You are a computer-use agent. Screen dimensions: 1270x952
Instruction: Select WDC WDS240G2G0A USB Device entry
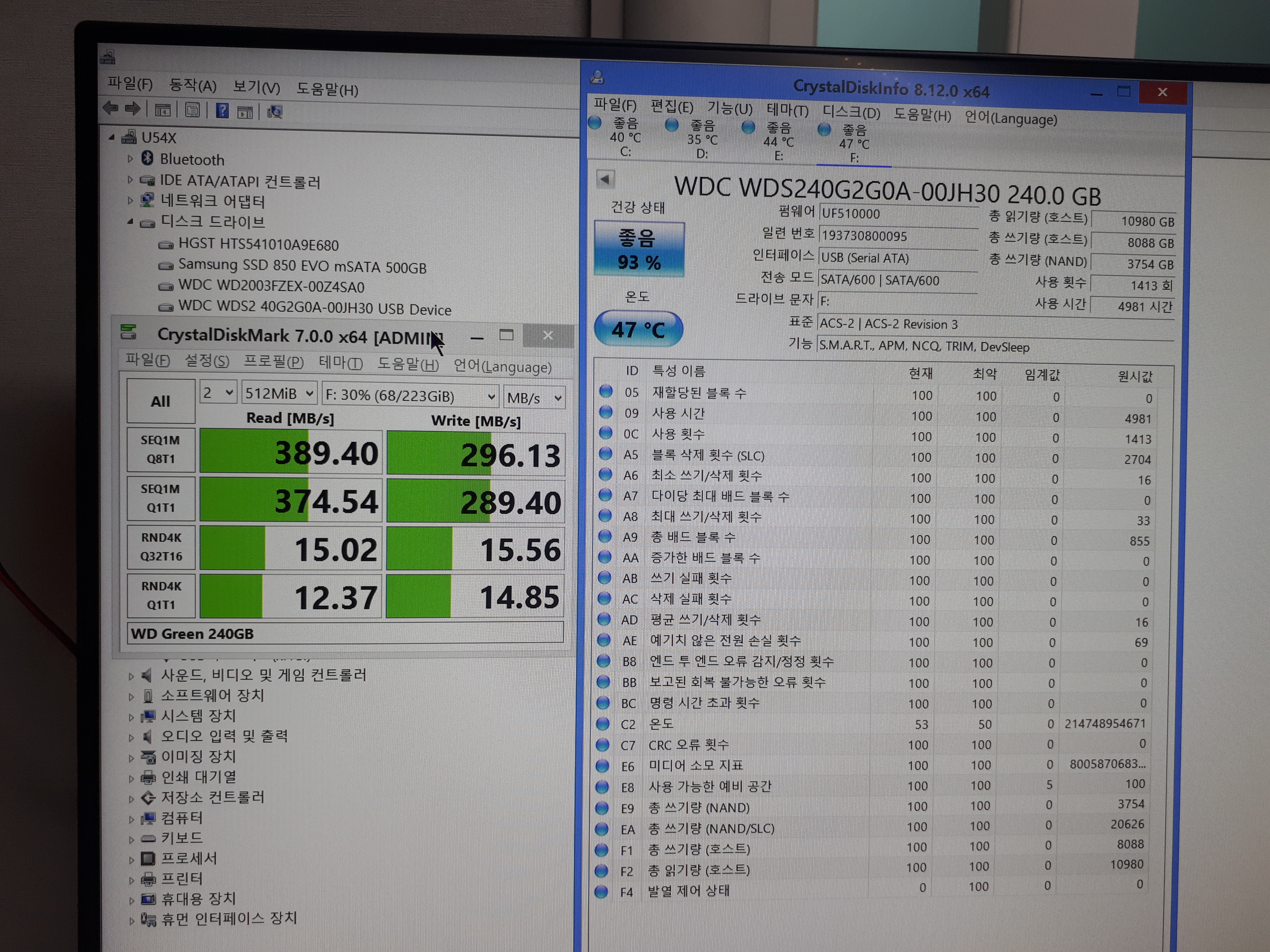(315, 308)
